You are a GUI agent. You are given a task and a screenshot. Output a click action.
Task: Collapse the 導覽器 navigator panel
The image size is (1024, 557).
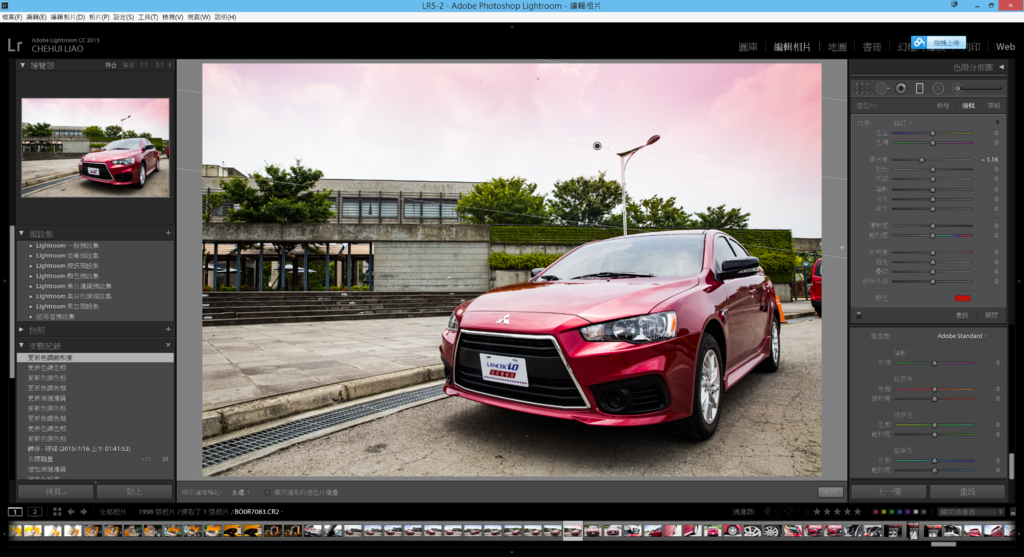click(x=21, y=65)
